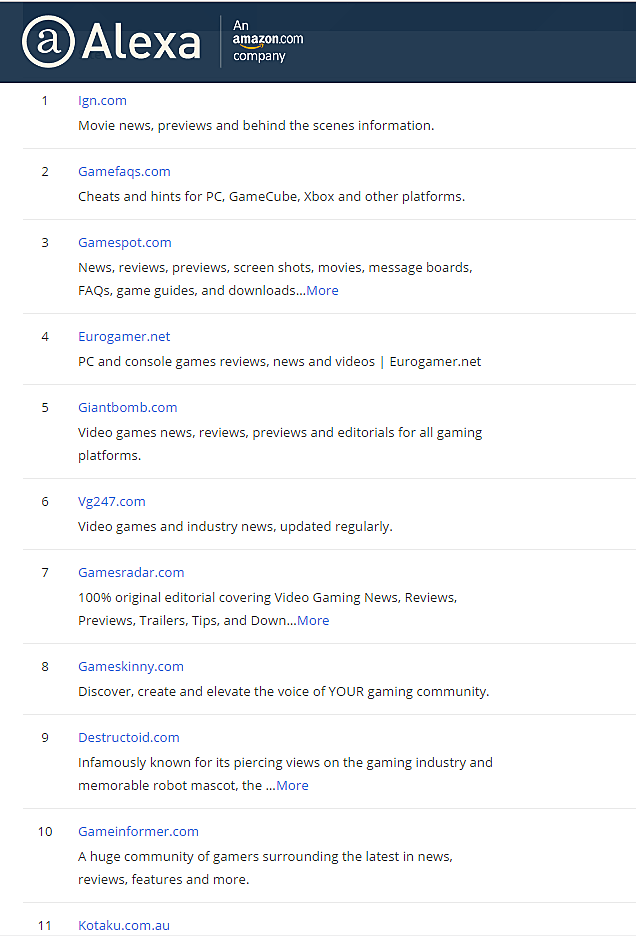Click rank number 5

coord(45,408)
